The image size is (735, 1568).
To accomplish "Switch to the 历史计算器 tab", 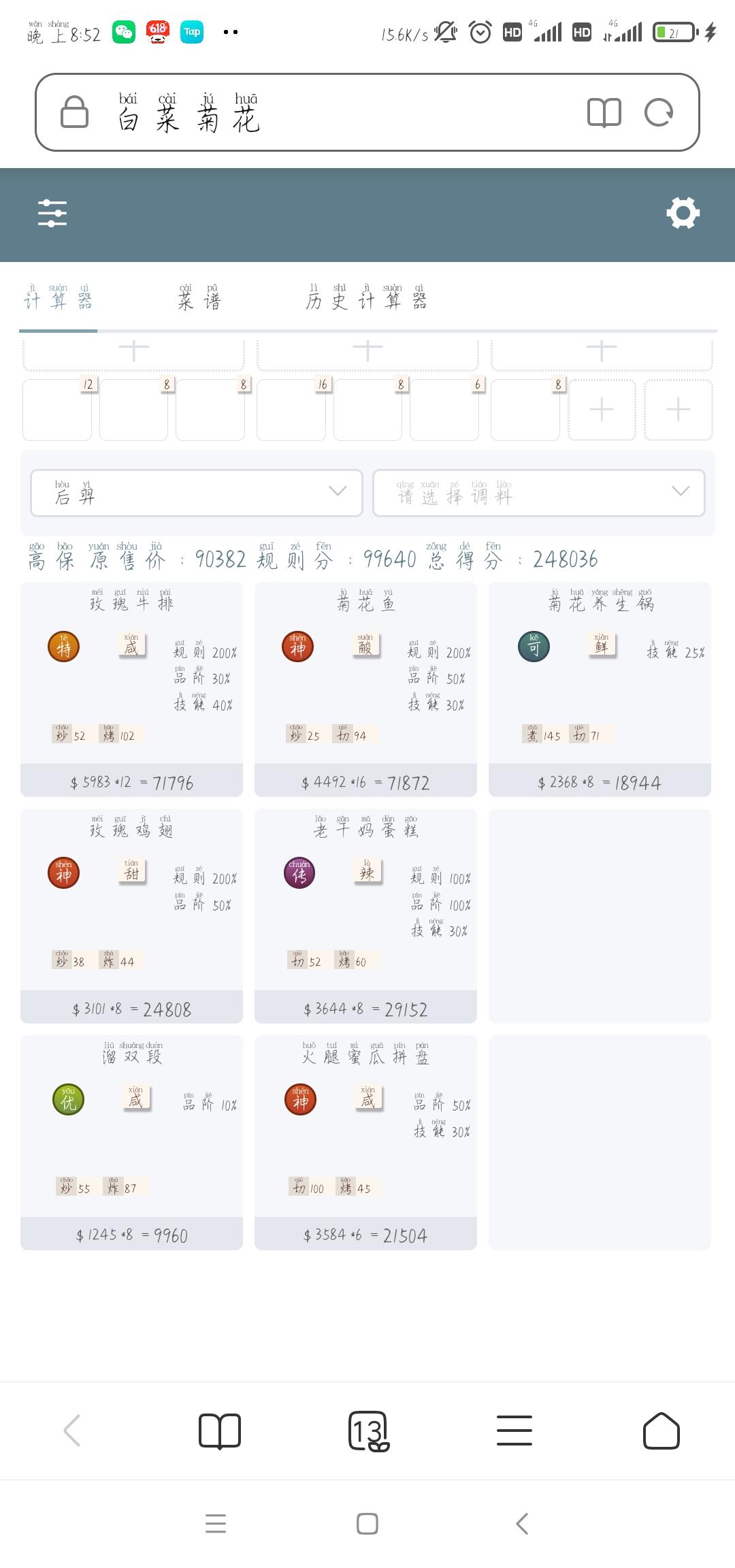I will pyautogui.click(x=367, y=297).
